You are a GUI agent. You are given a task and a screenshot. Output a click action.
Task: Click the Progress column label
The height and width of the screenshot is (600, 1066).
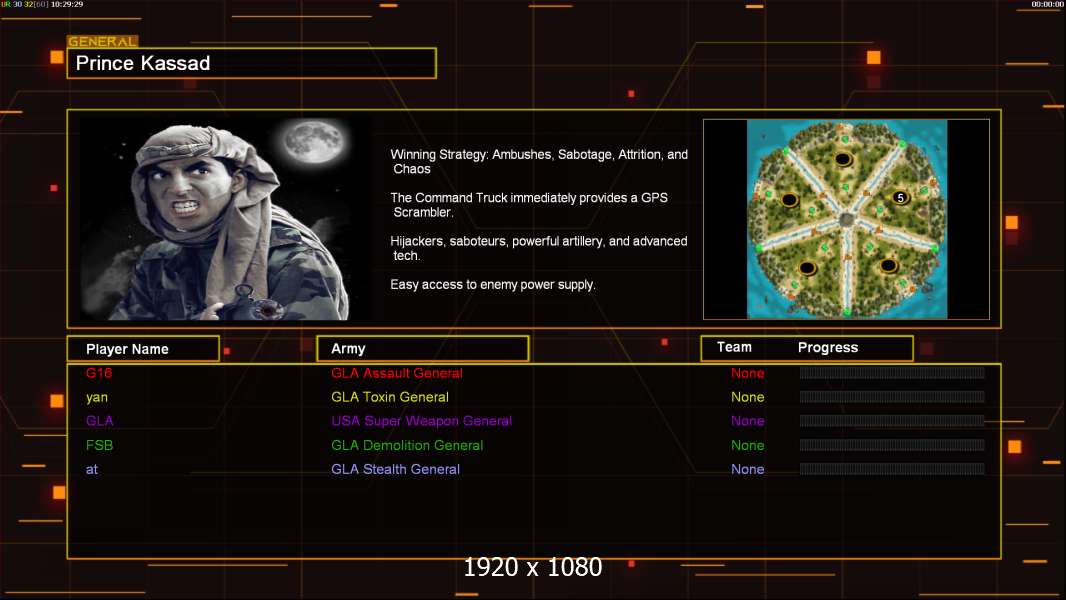click(x=827, y=347)
